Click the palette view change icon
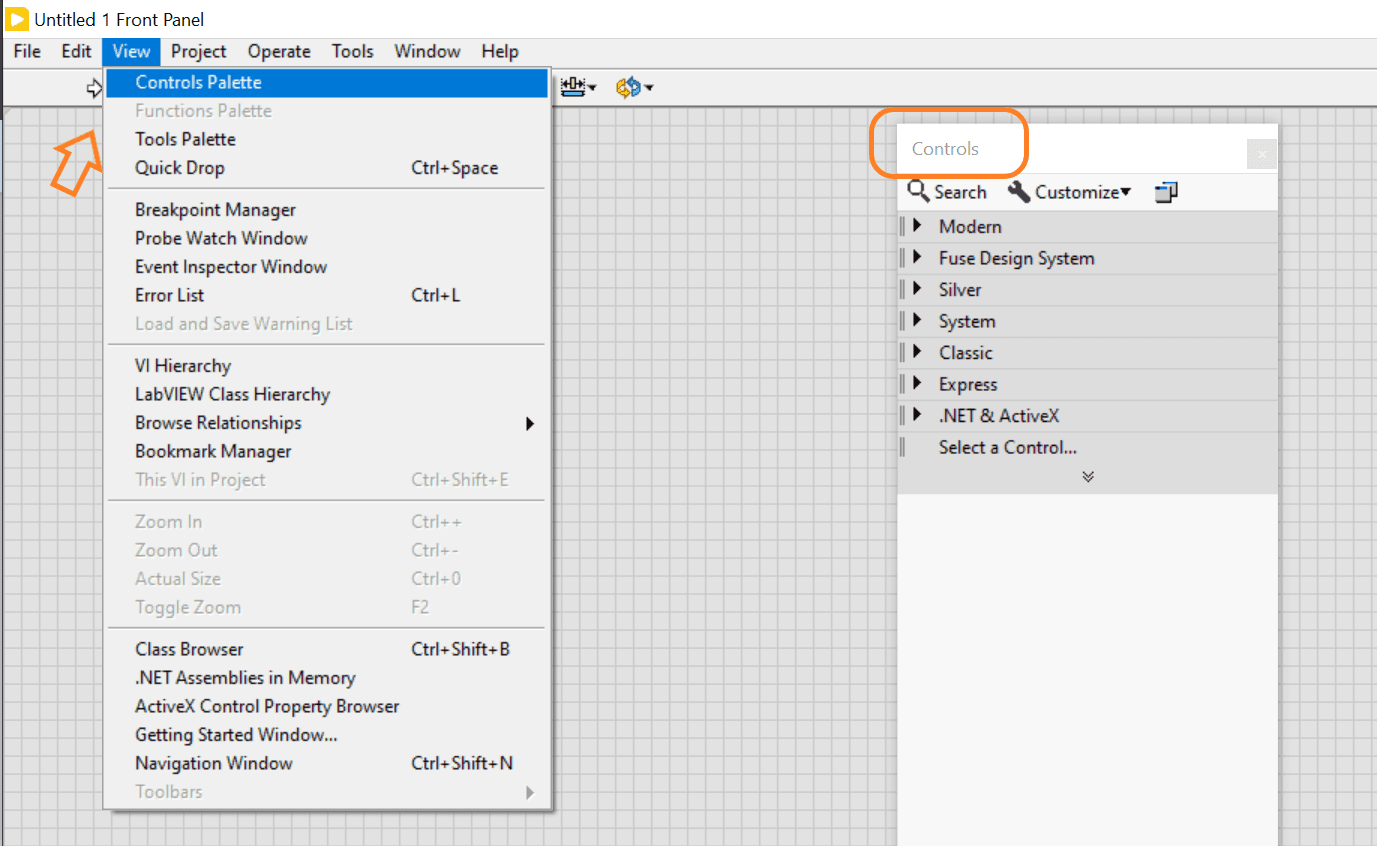This screenshot has height=846, width=1377. pyautogui.click(x=1166, y=192)
